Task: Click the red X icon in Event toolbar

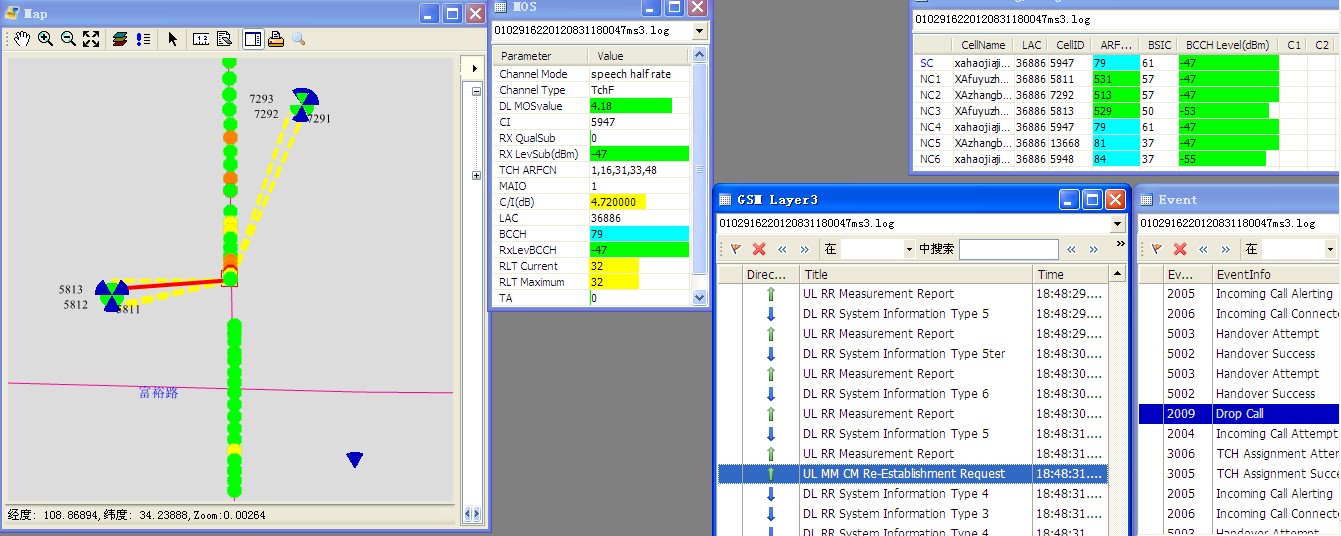Action: pos(1180,249)
